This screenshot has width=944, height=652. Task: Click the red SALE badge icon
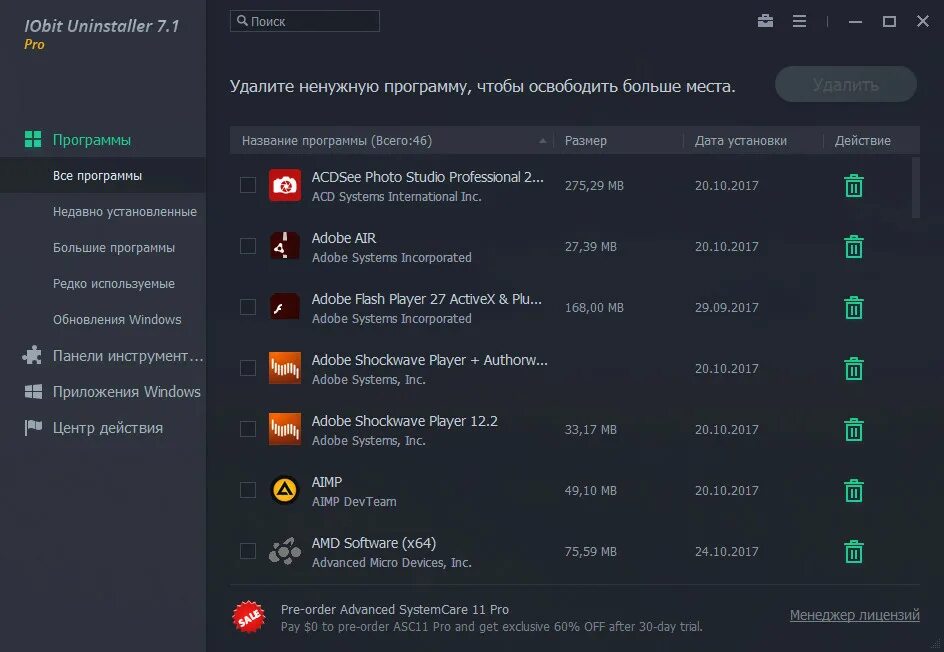tap(249, 617)
